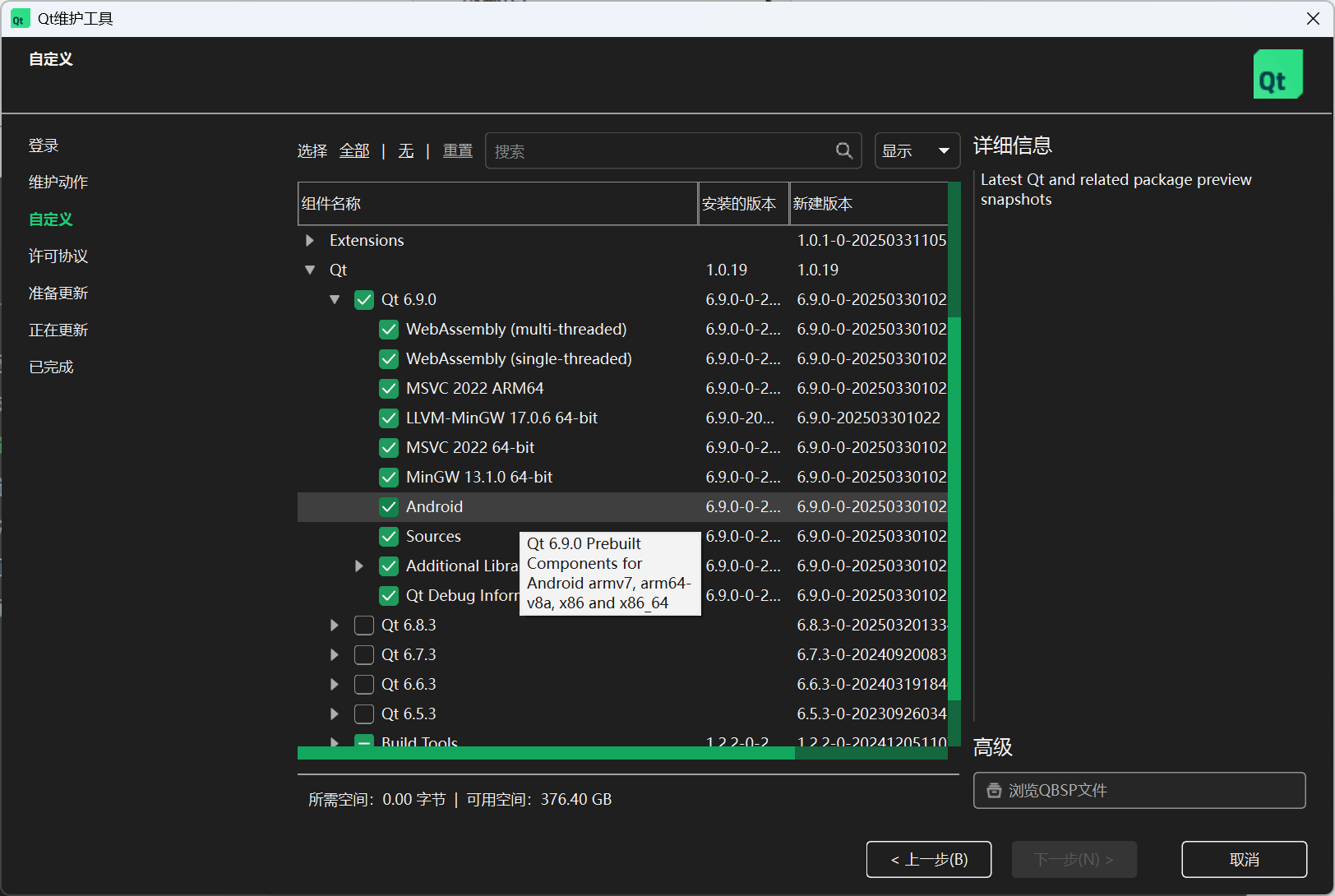Expand the Extensions tree node
The height and width of the screenshot is (896, 1335).
coord(310,240)
